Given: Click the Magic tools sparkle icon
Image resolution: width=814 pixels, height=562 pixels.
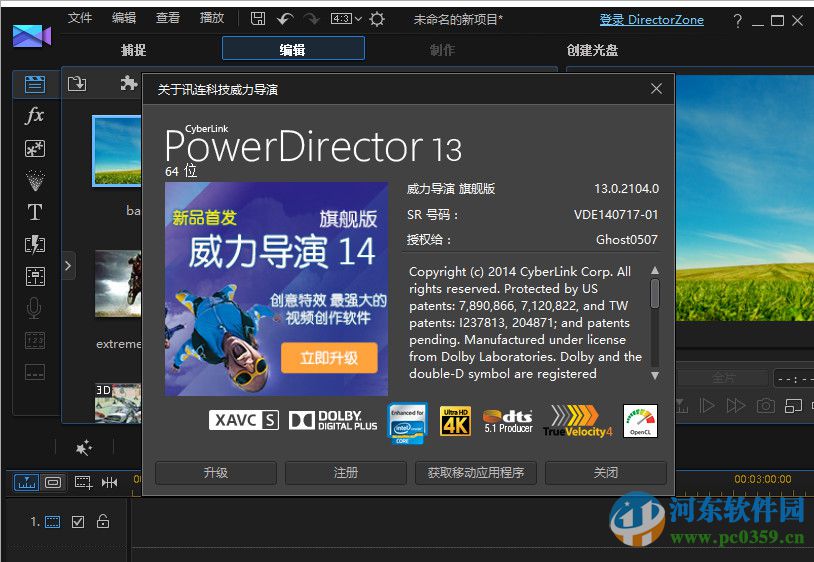Looking at the screenshot, I should tap(83, 447).
